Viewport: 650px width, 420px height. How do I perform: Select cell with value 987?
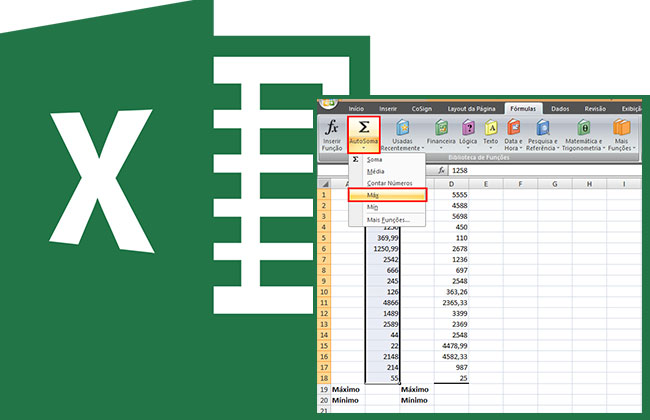(451, 367)
